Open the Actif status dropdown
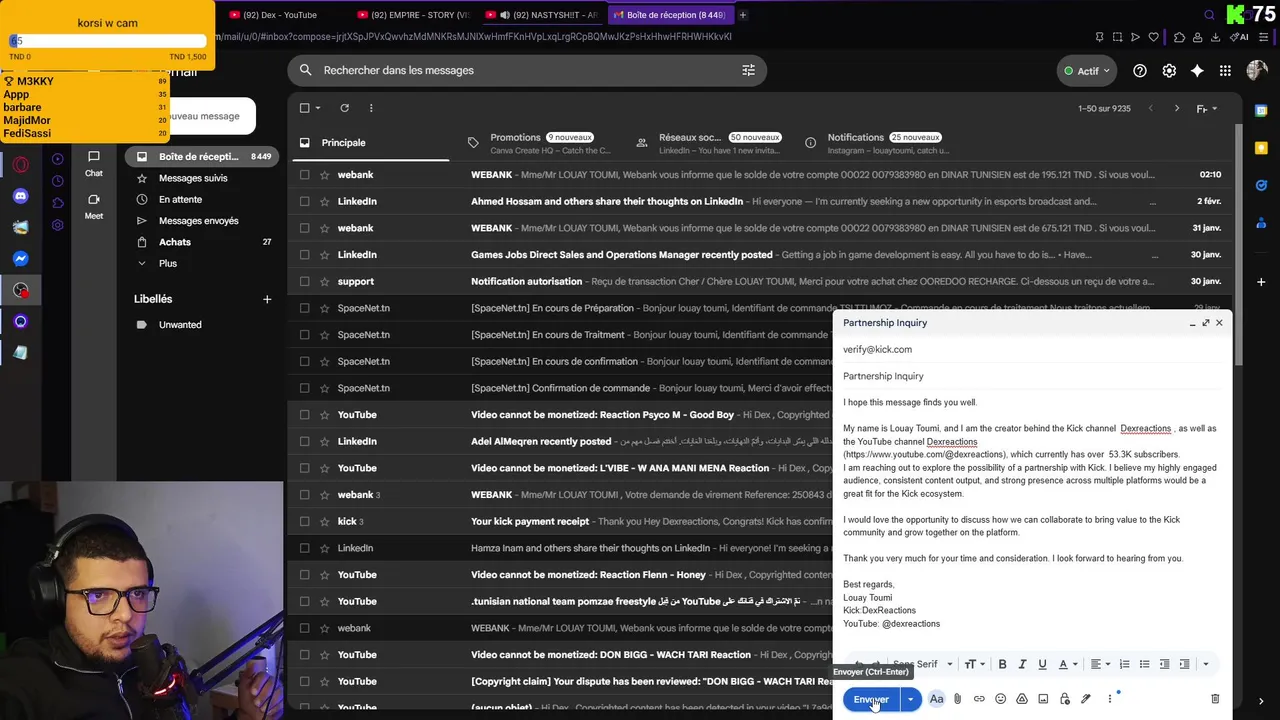The image size is (1280, 720). coord(1086,71)
